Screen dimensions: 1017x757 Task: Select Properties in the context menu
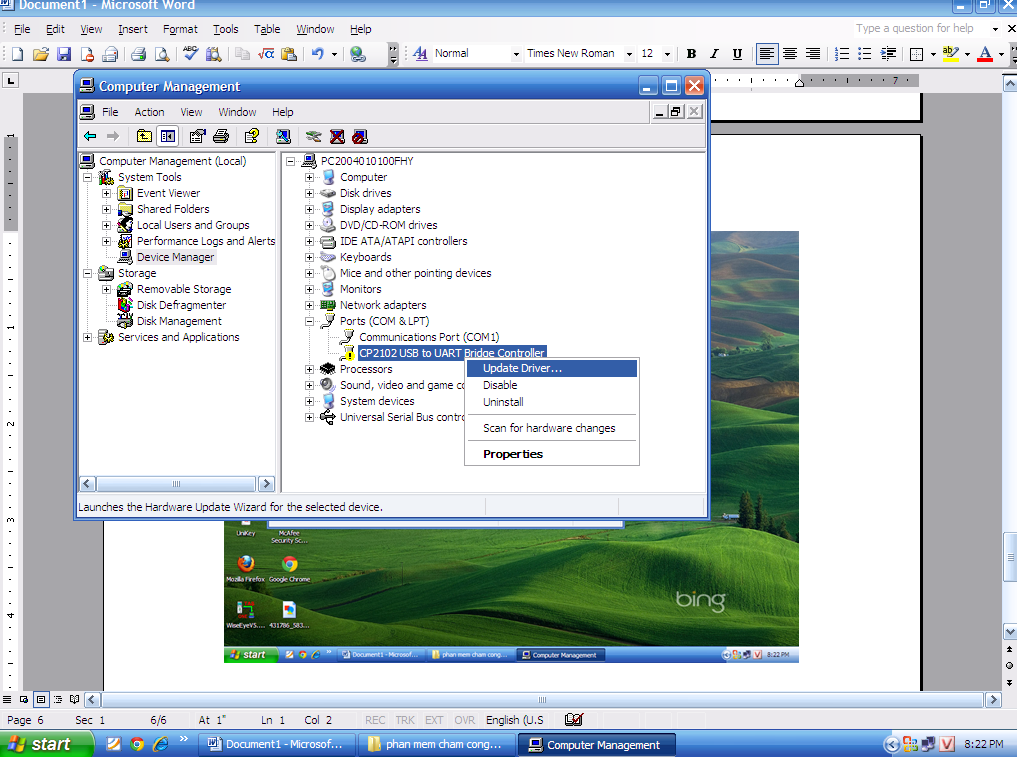[x=513, y=454]
